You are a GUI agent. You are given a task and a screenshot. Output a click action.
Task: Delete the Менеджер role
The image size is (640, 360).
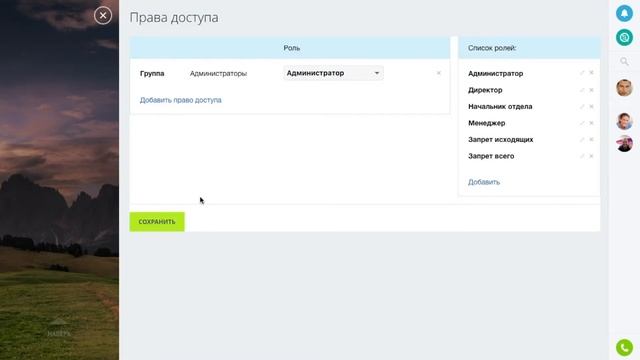[591, 123]
